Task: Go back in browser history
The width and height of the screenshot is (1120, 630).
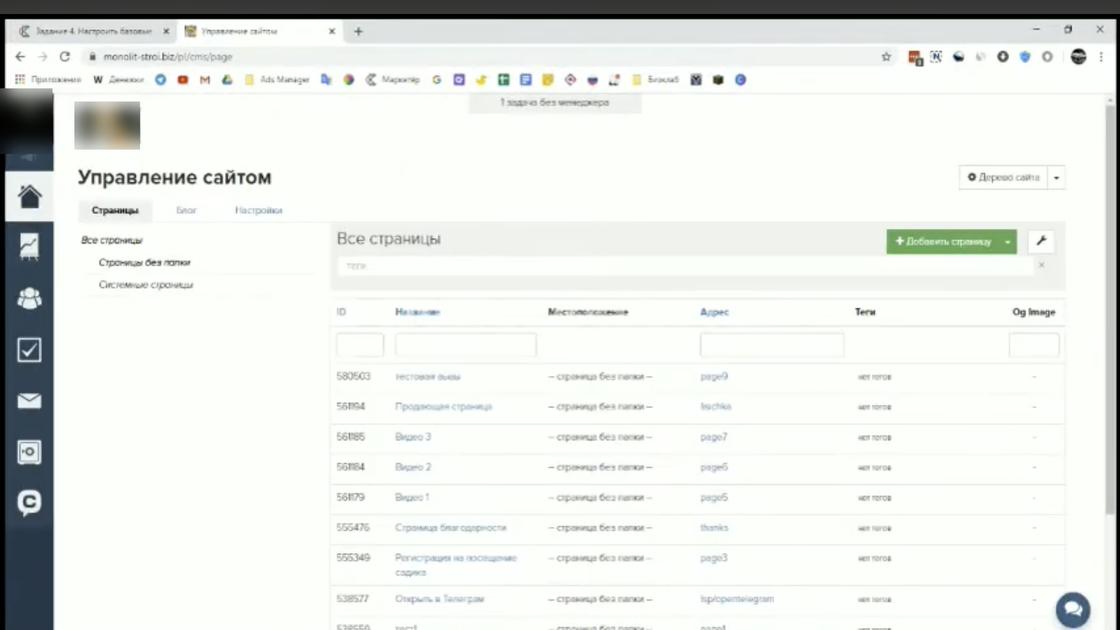Action: click(20, 56)
